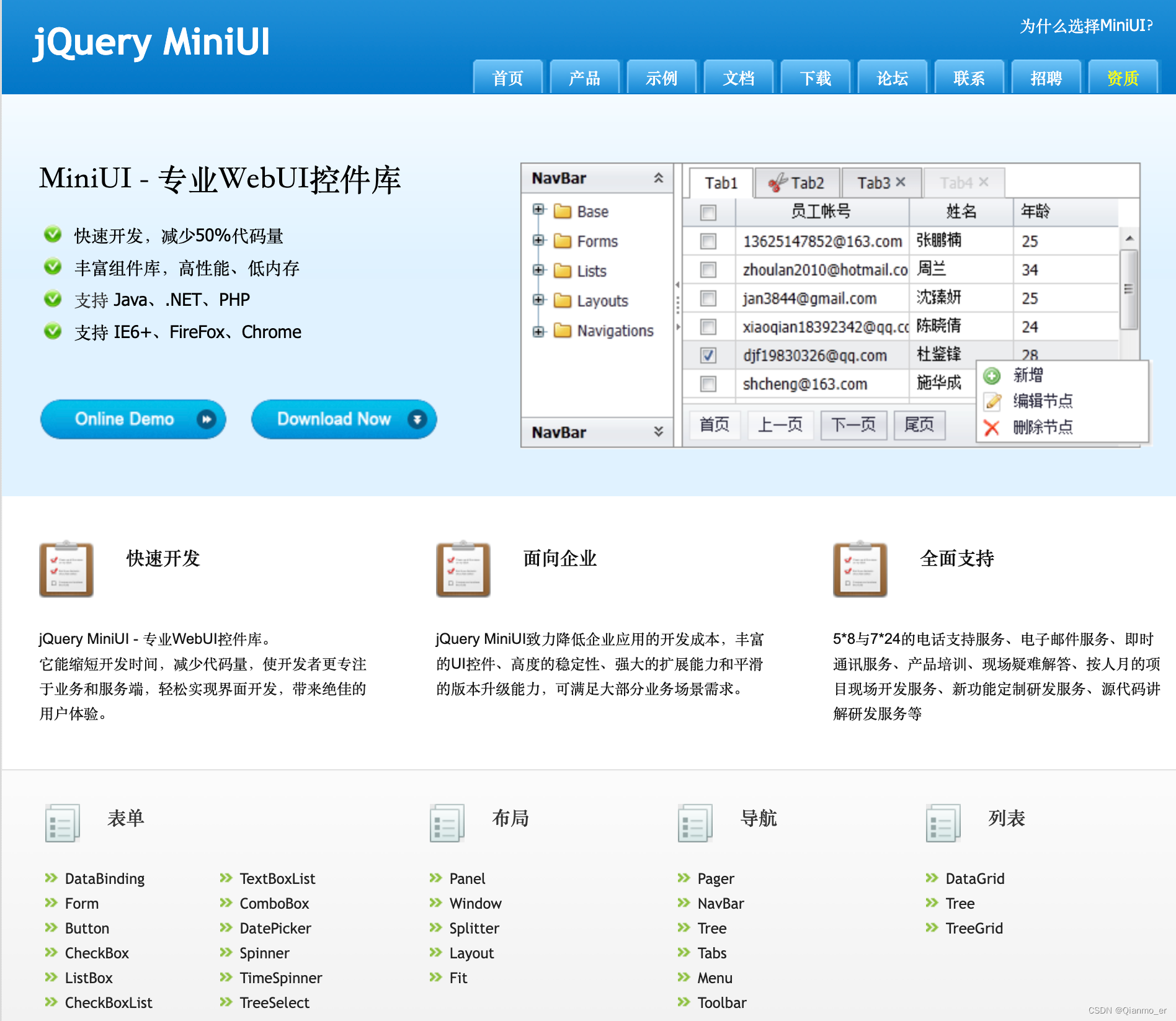
Task: Click the green plus icon for 新增
Action: pos(992,375)
